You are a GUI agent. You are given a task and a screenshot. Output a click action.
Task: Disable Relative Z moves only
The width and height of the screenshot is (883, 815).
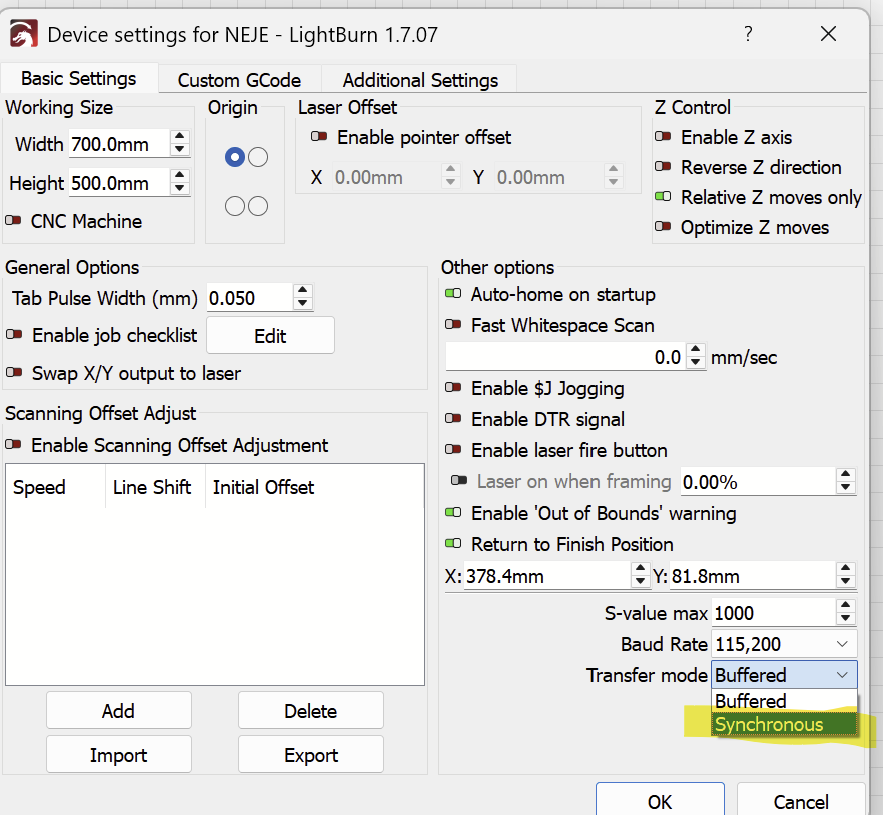[663, 197]
